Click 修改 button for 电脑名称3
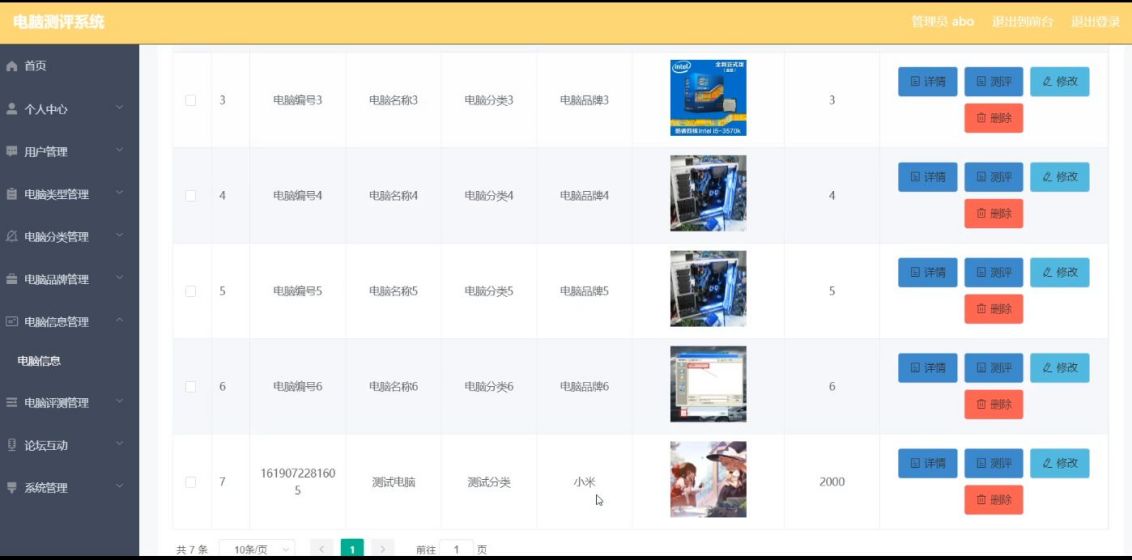 coord(1060,82)
